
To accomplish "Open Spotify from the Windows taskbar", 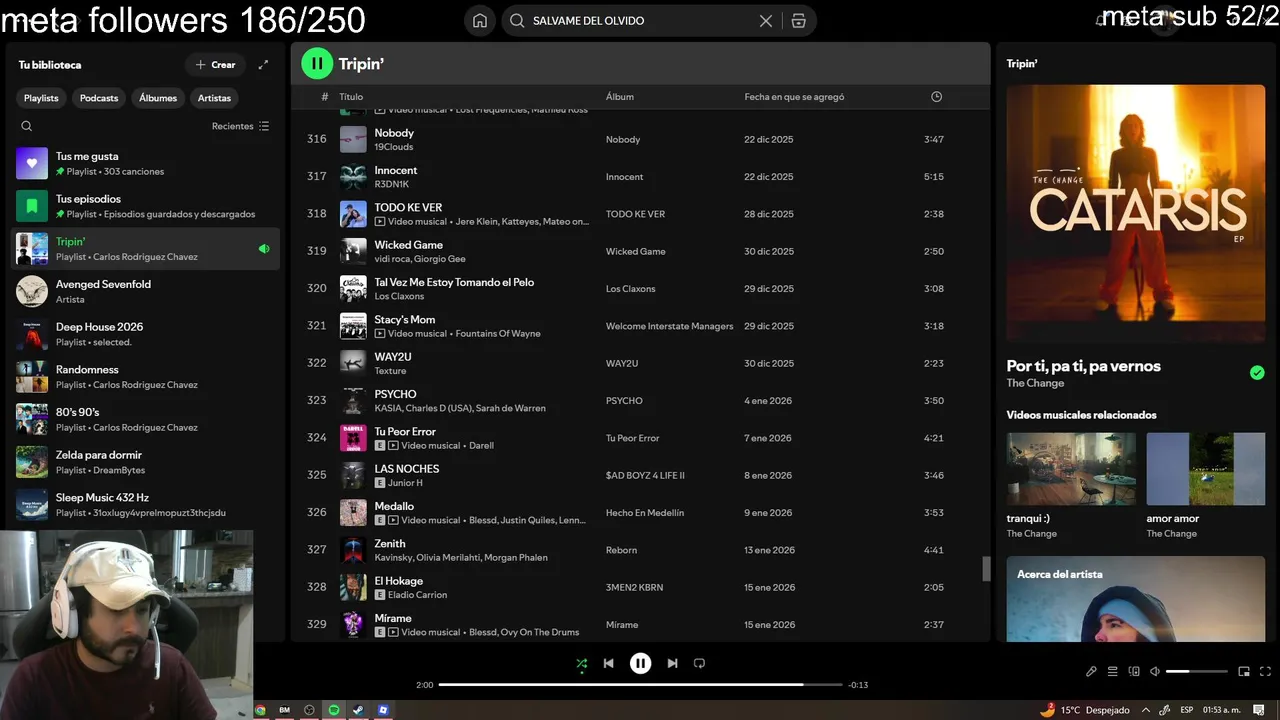I will tap(334, 710).
